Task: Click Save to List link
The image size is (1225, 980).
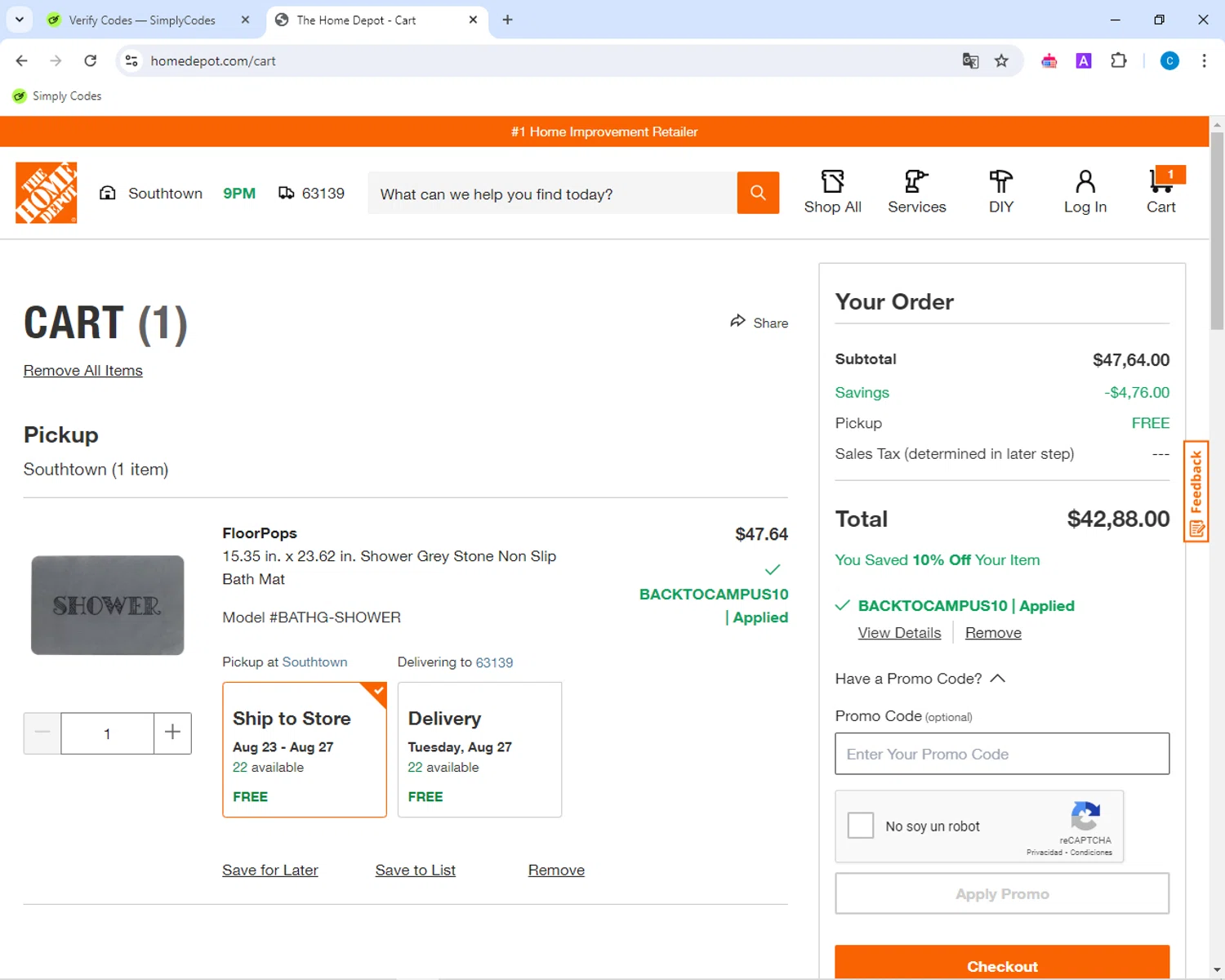Action: (x=416, y=871)
